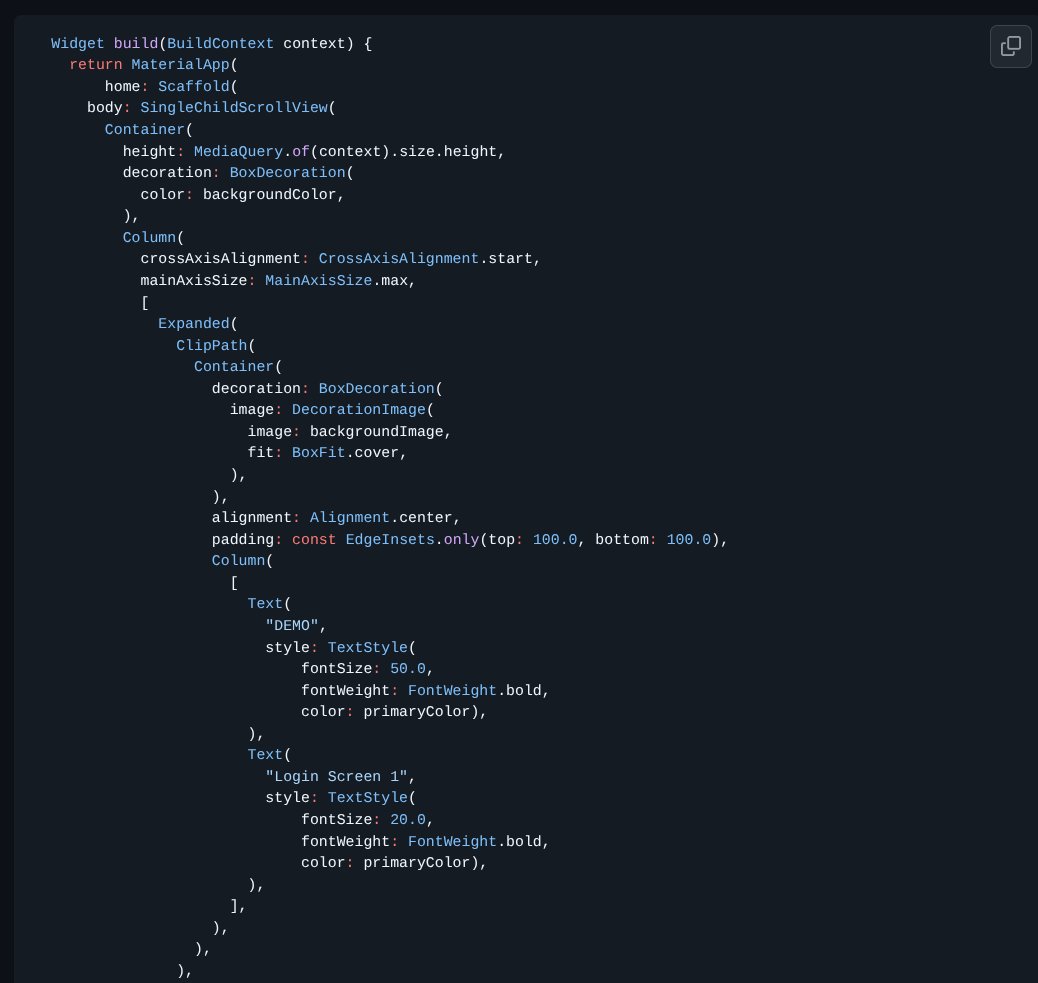Screen dimensions: 1038x983
Task: Click the backgroundColor variable
Action: pyautogui.click(x=271, y=194)
